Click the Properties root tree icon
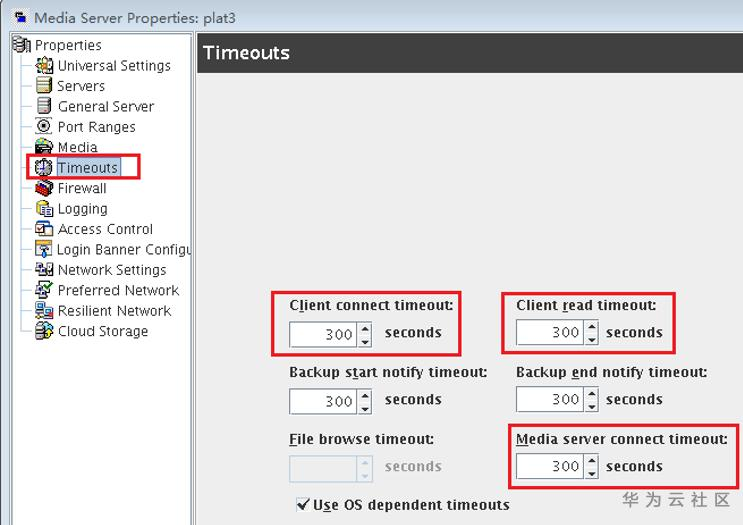Viewport: 743px width, 525px height. click(21, 44)
